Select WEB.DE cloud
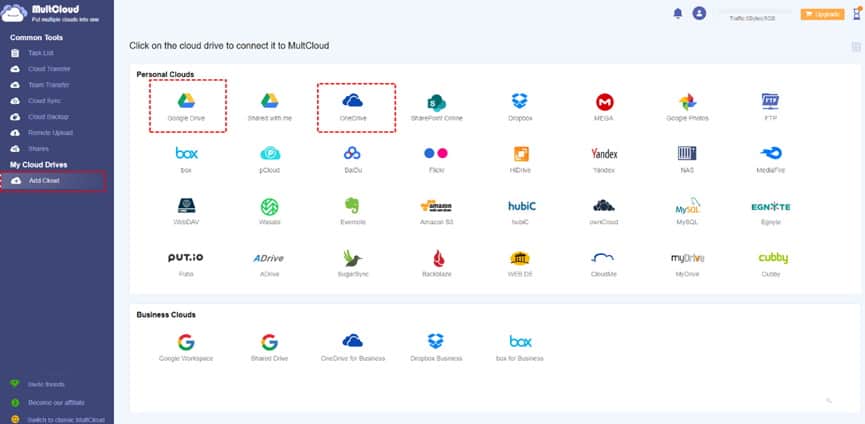The width and height of the screenshot is (865, 424). pyautogui.click(x=520, y=264)
